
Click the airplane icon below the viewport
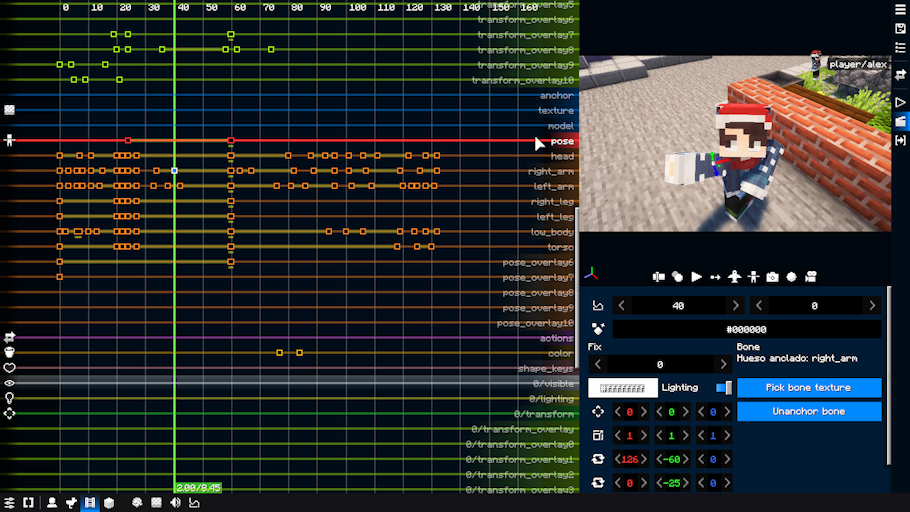[x=734, y=277]
